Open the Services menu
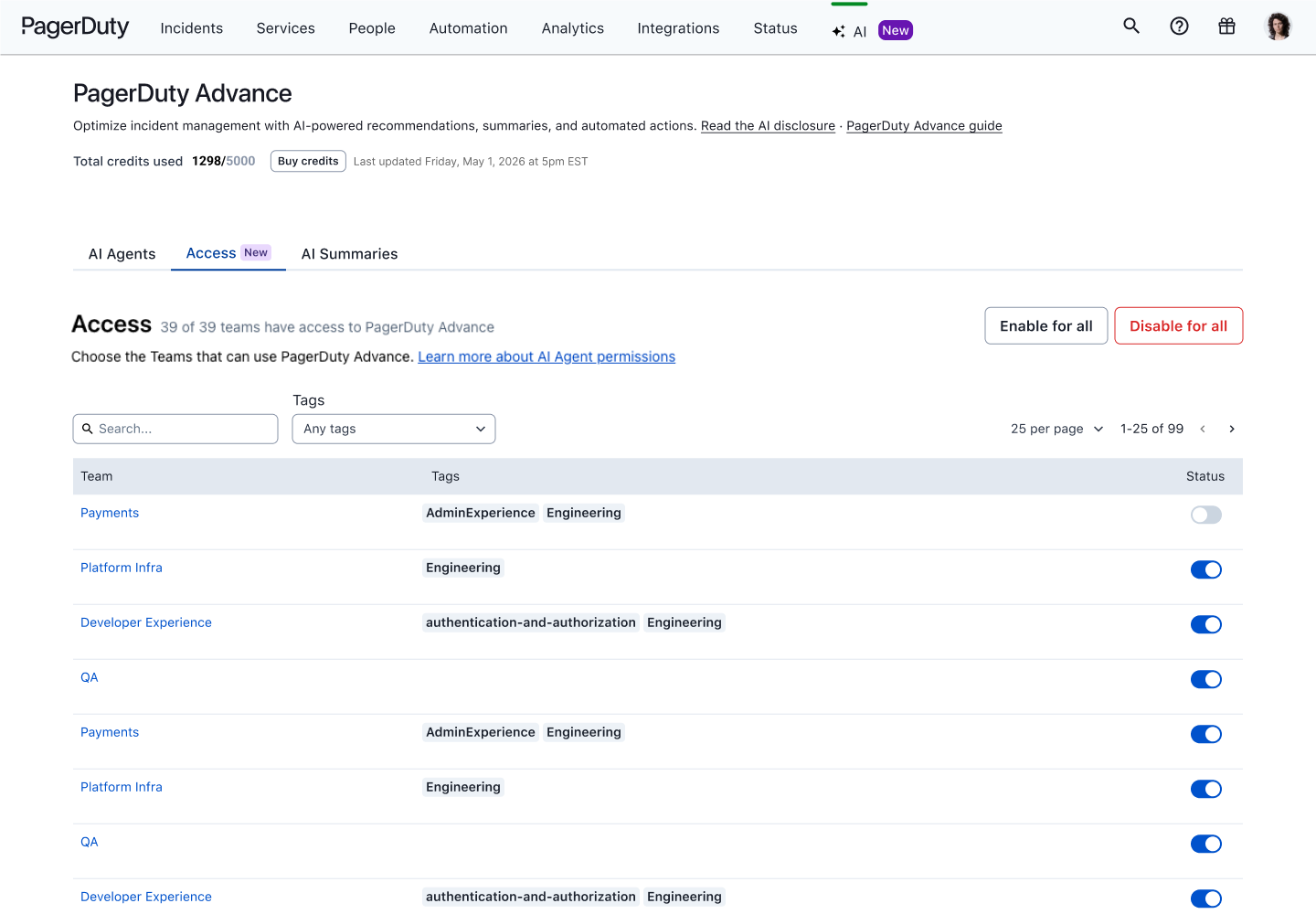 [286, 28]
